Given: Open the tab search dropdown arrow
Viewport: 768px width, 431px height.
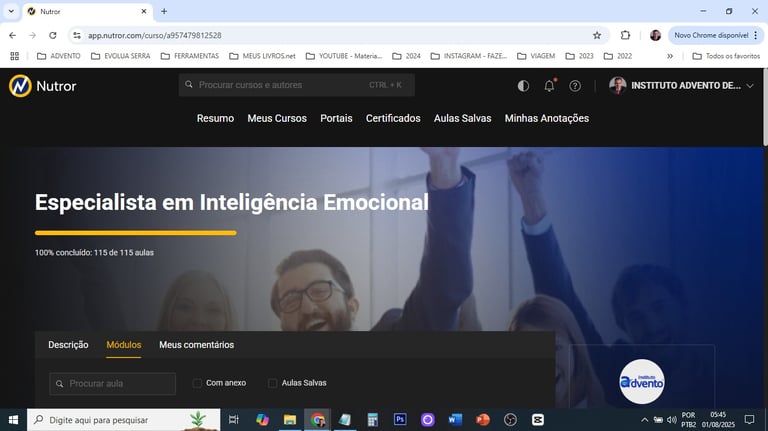Looking at the screenshot, I should pos(11,11).
